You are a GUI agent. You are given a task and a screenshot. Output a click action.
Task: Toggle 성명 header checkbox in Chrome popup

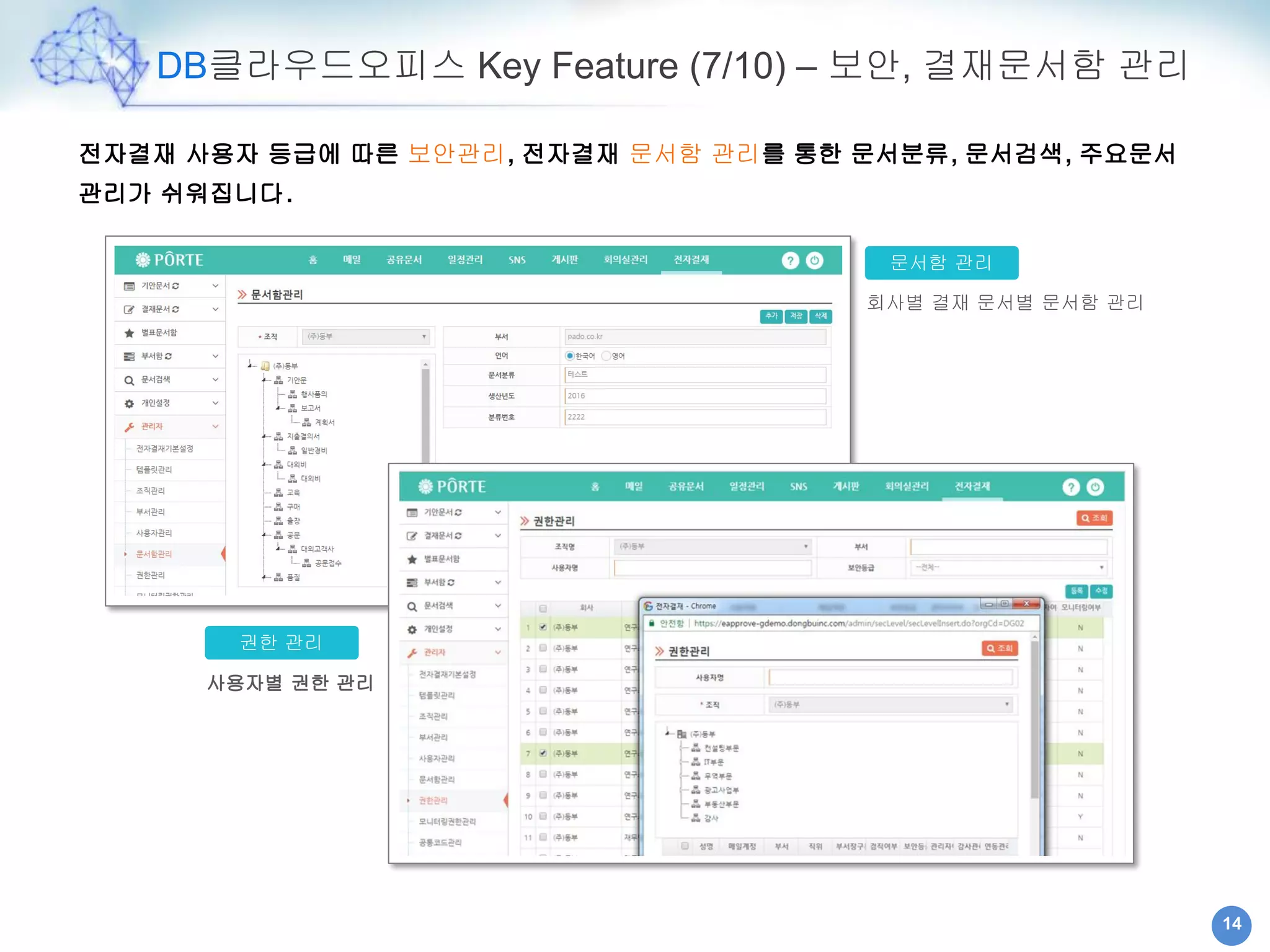point(685,846)
